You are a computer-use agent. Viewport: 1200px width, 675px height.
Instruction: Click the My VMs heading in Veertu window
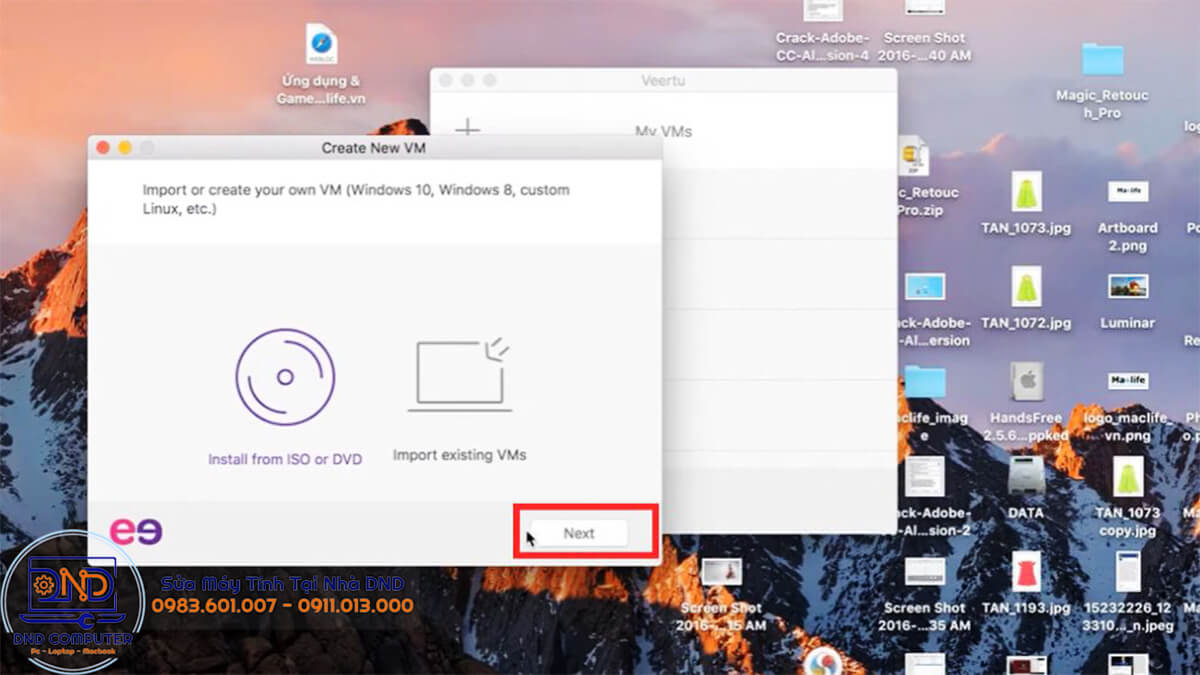(664, 131)
